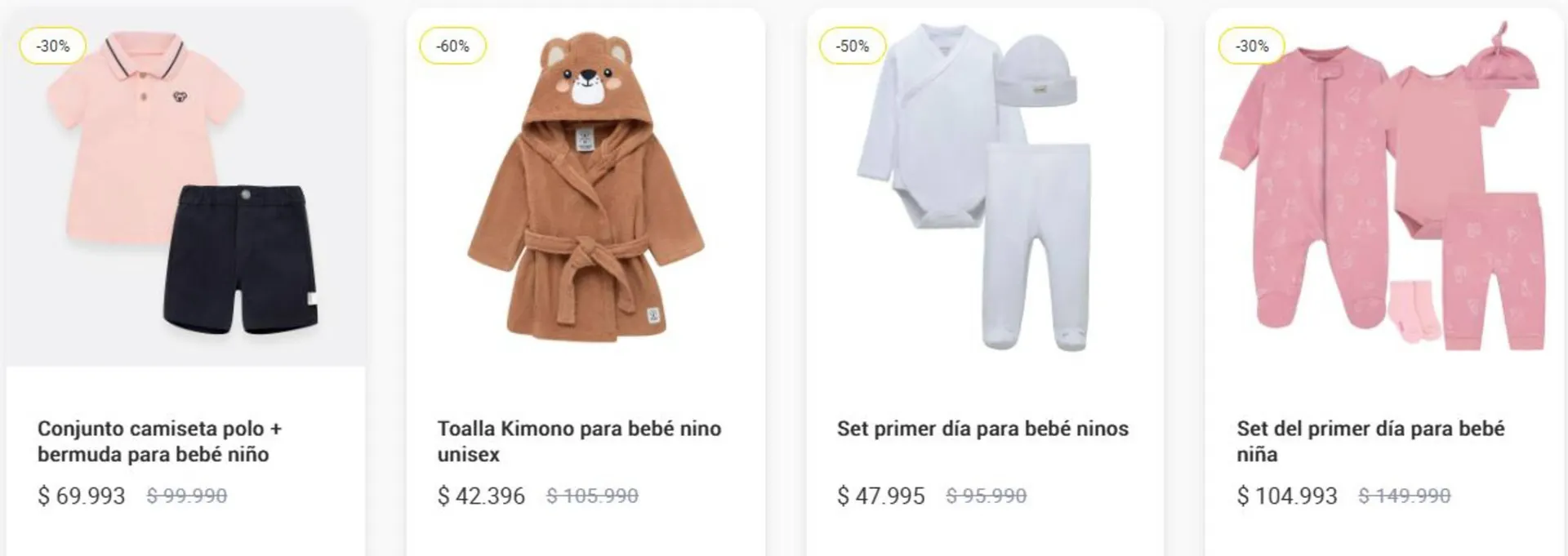The width and height of the screenshot is (1568, 556).
Task: Click the $ 42.396 sale price
Action: coord(481,496)
